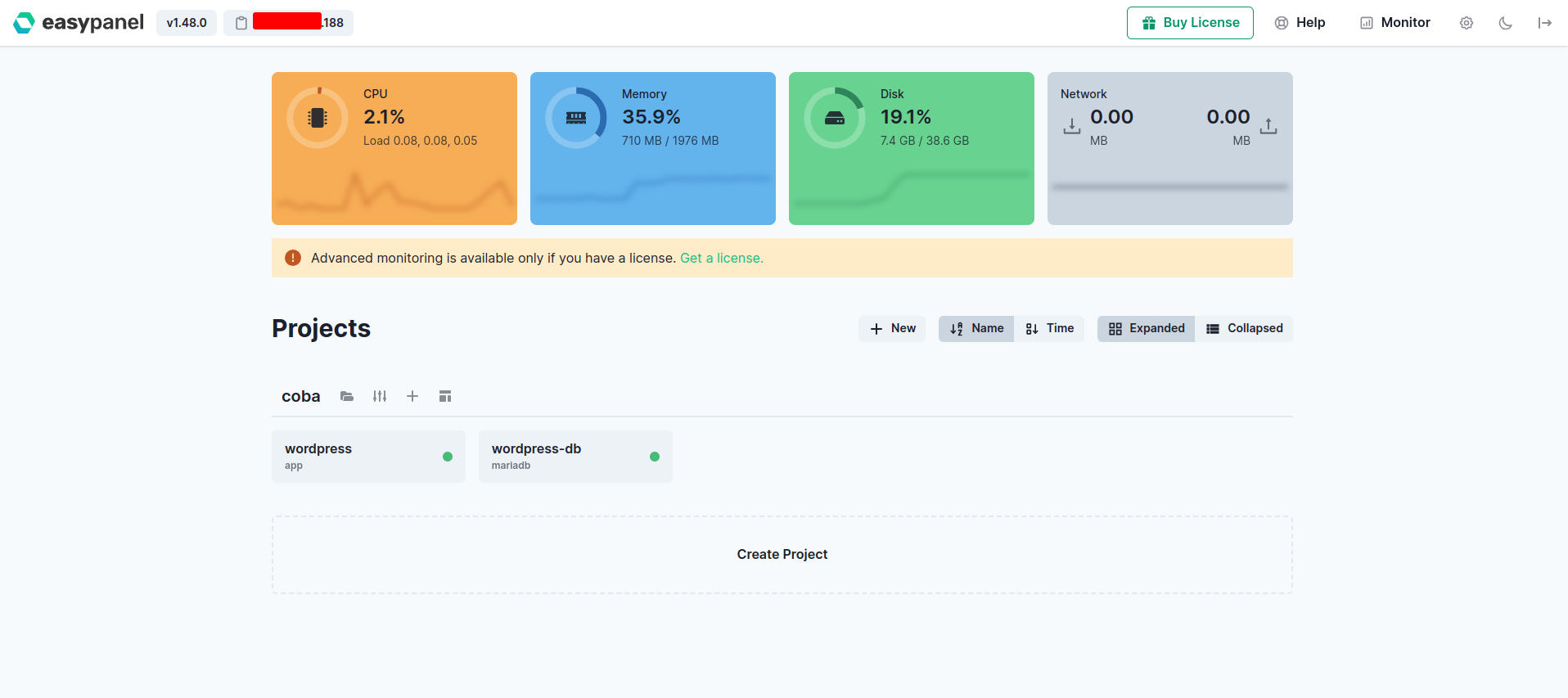Add a service to coba with plus icon

tap(412, 396)
